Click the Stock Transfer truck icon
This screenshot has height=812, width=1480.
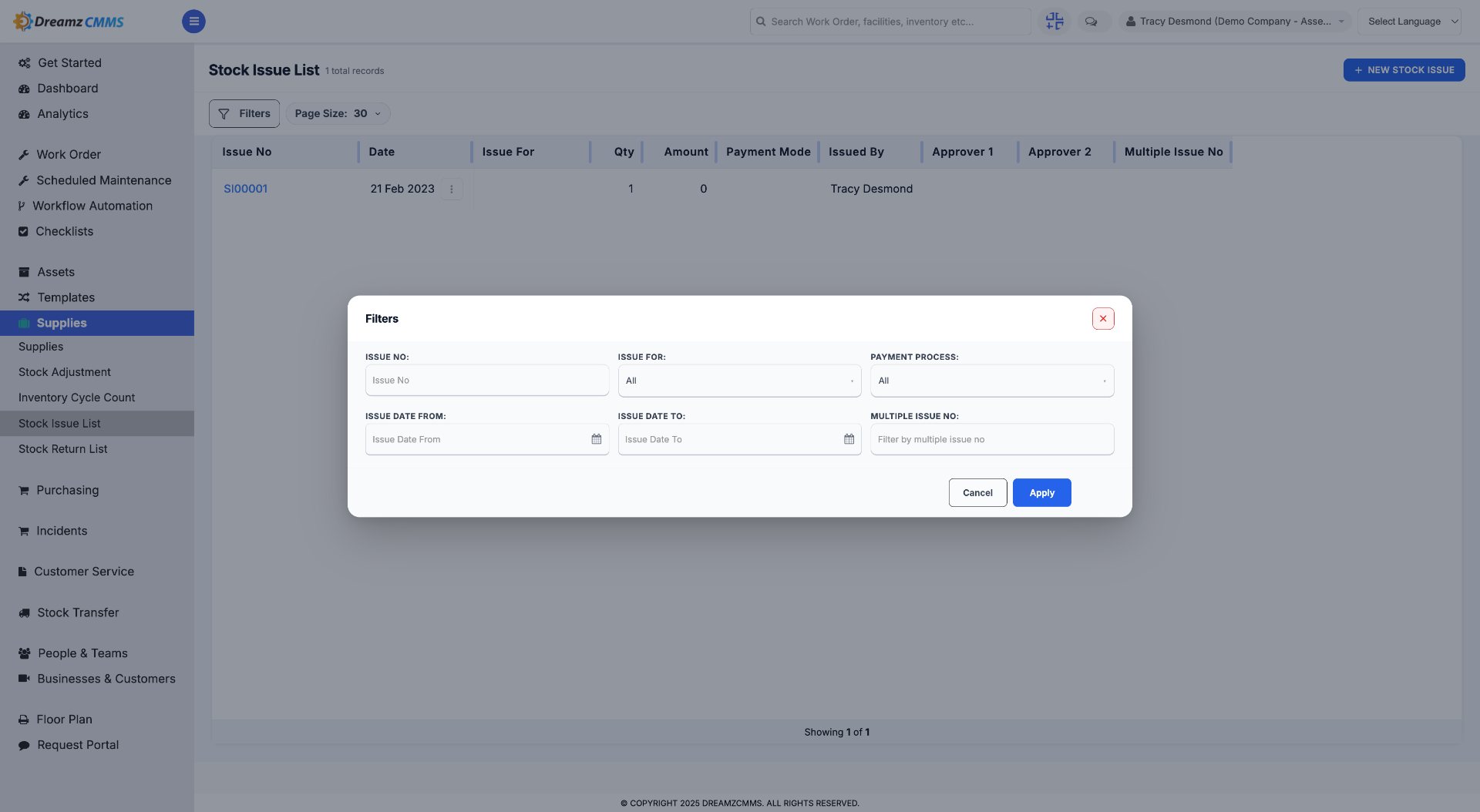coord(24,612)
